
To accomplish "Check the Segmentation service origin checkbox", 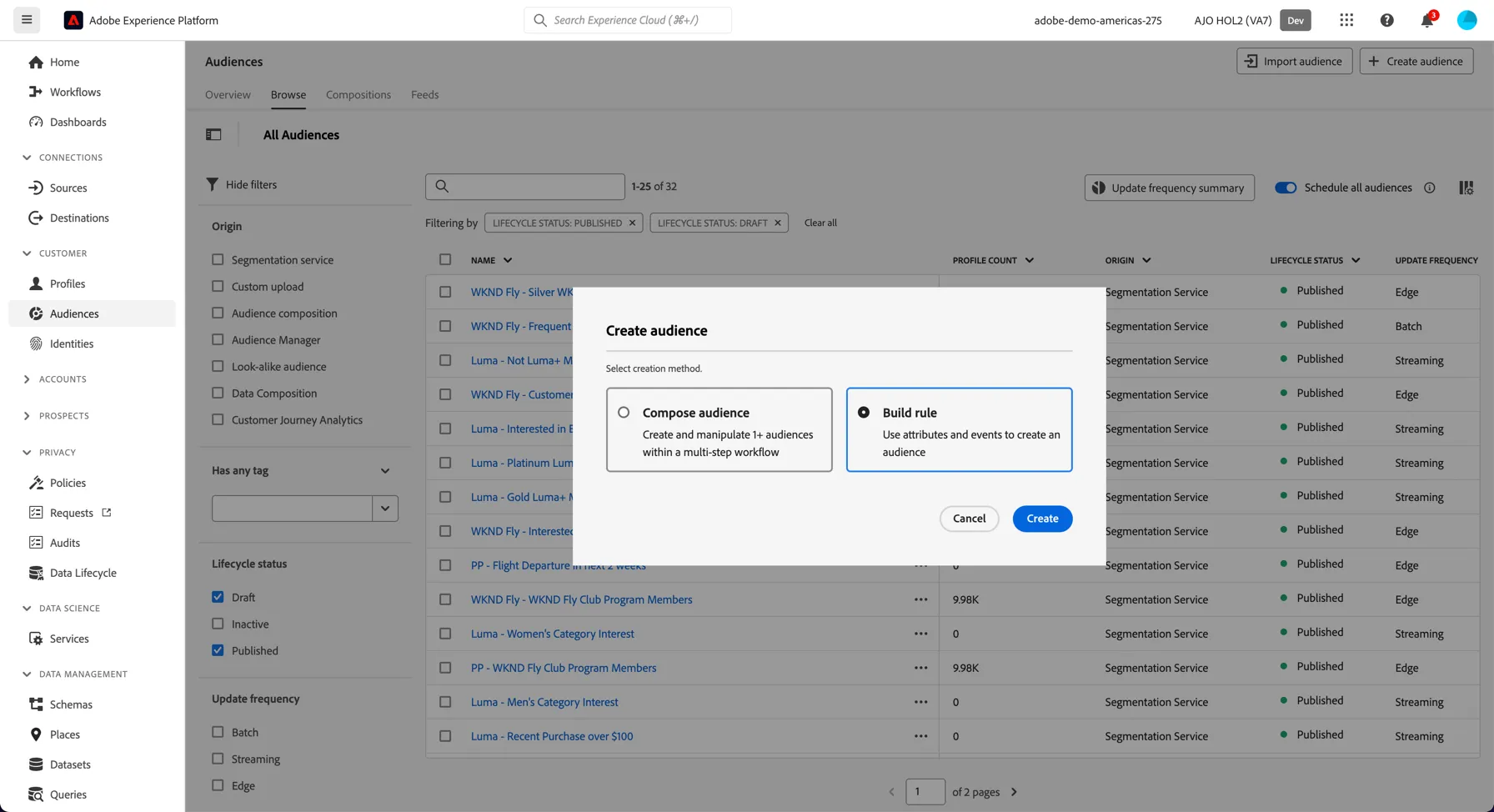I will coord(218,259).
